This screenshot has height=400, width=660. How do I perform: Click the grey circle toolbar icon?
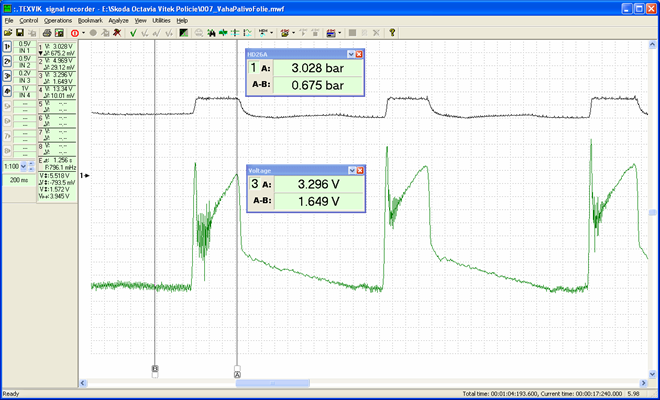pos(93,33)
